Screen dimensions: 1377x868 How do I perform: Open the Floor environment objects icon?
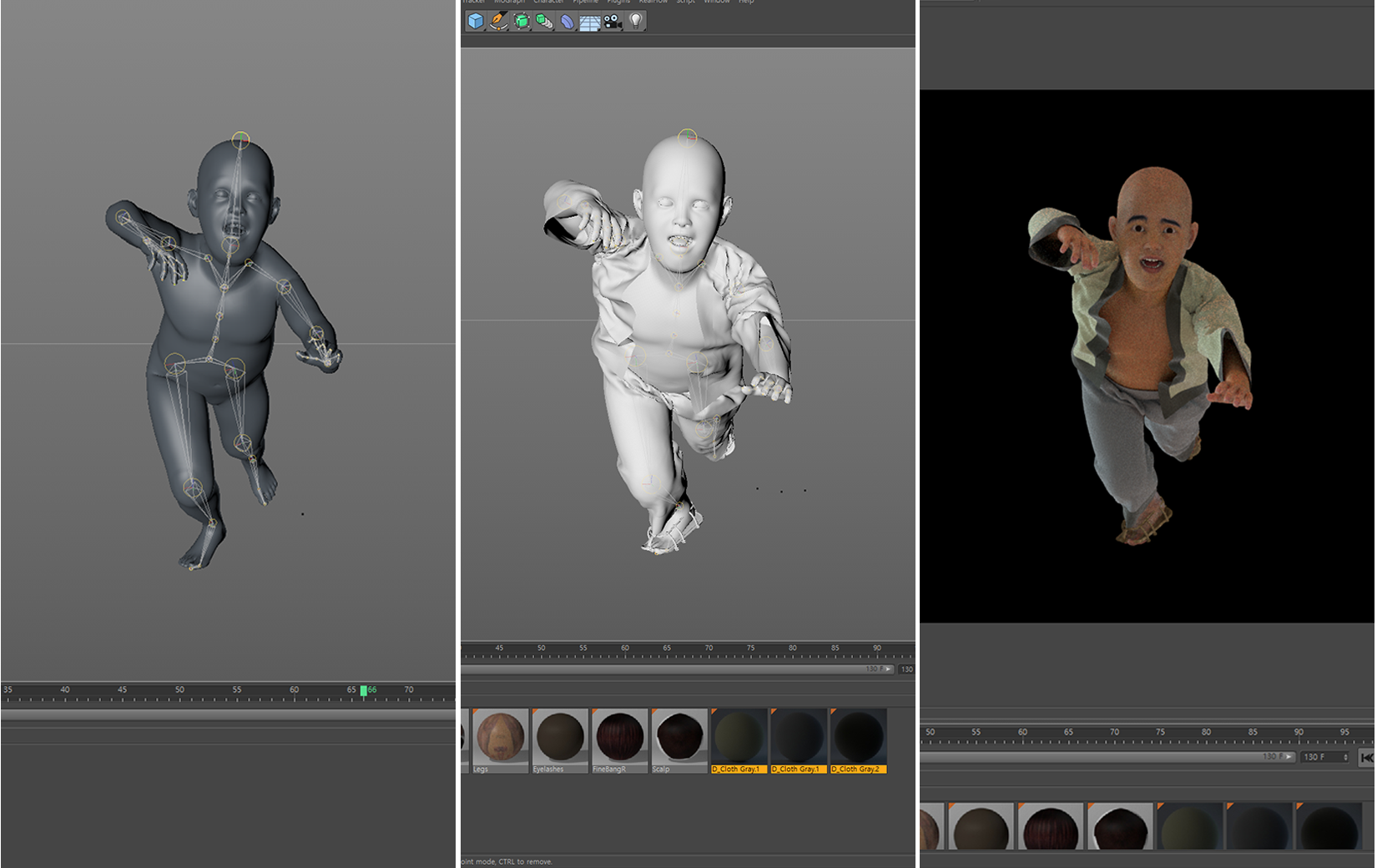pyautogui.click(x=590, y=21)
